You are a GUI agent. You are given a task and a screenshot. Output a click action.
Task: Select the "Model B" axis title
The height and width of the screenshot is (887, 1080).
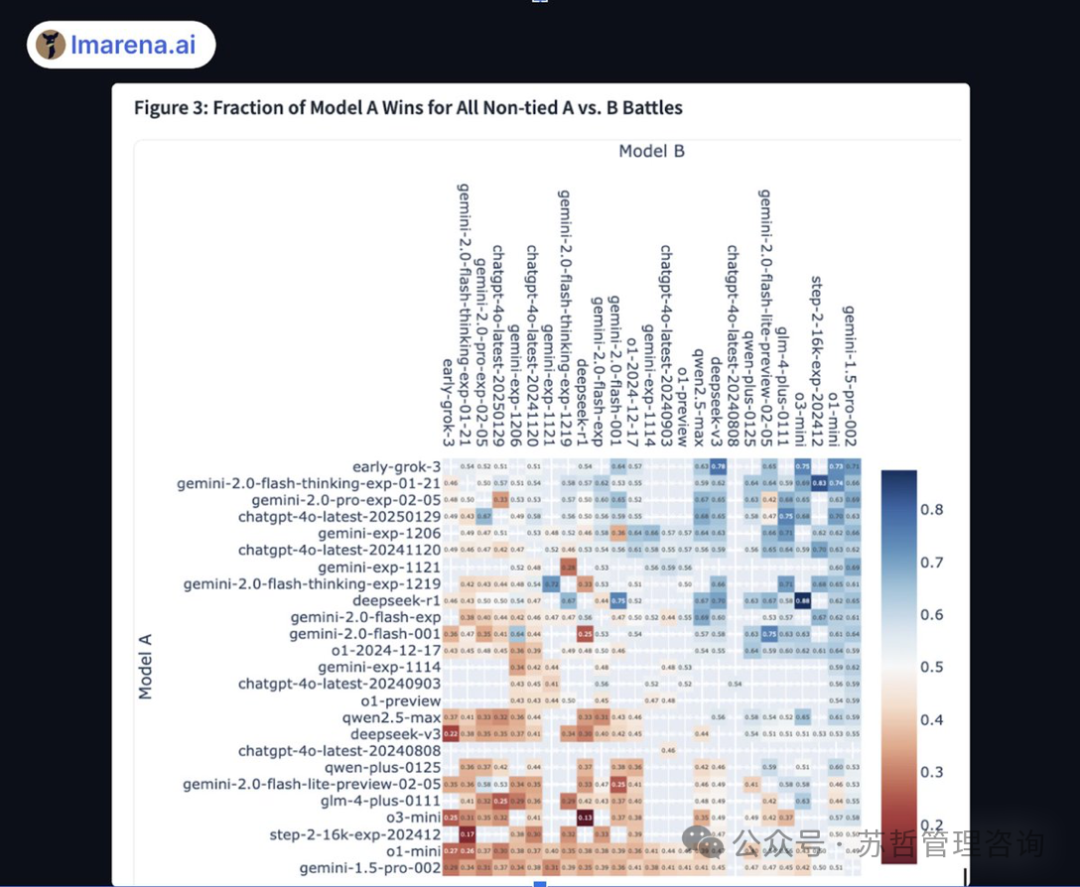coord(651,151)
